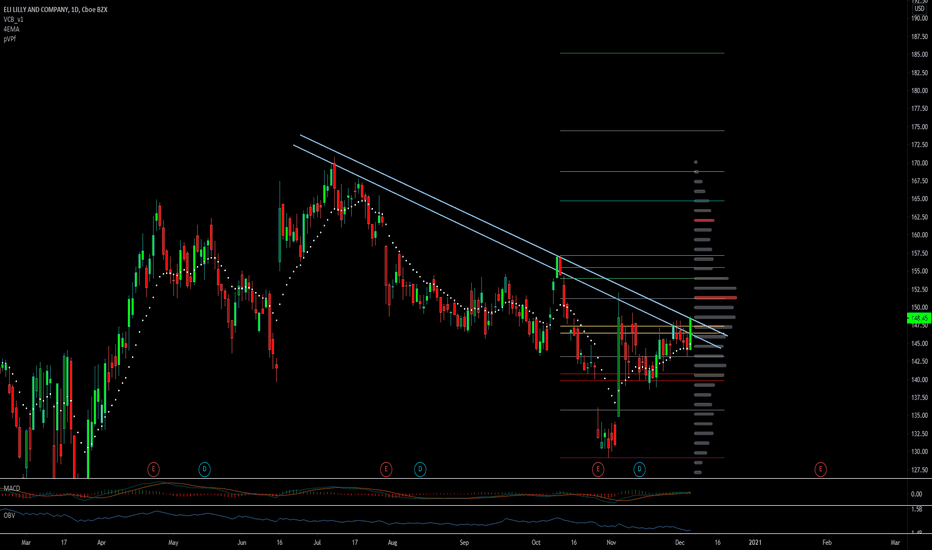Screen dimensions: 932x550
Task: Click the 160.00 price axis label
Action: [x=919, y=235]
